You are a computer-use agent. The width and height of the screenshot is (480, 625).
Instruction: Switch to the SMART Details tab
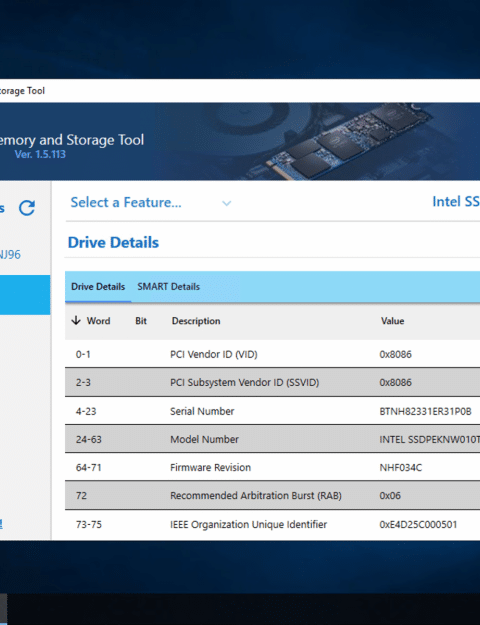coord(168,287)
